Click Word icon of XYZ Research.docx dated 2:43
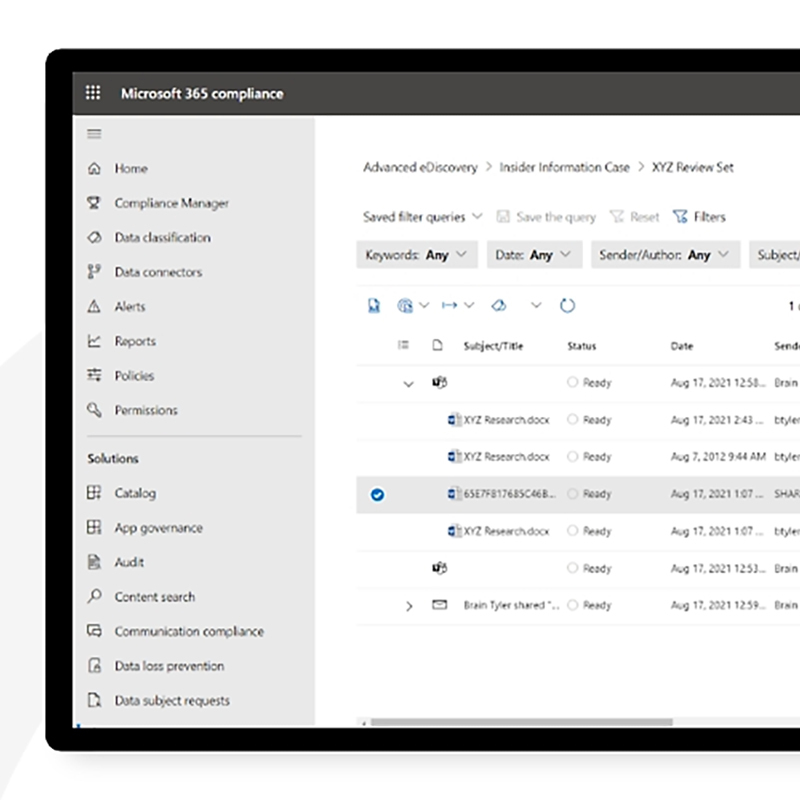 click(x=454, y=420)
